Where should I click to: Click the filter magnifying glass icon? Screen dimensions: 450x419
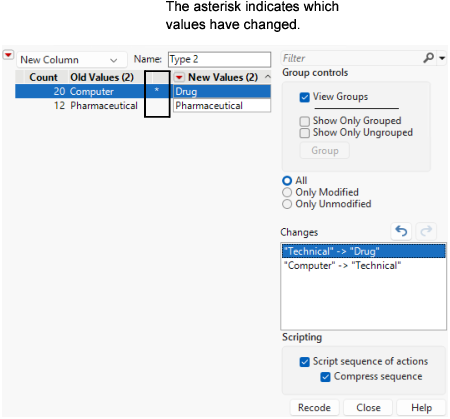[429, 58]
